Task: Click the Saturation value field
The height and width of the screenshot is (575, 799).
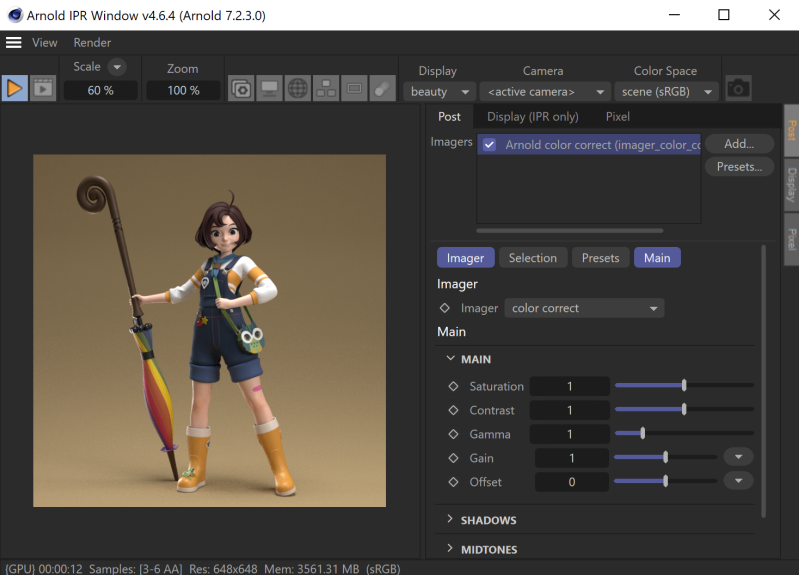Action: (570, 386)
